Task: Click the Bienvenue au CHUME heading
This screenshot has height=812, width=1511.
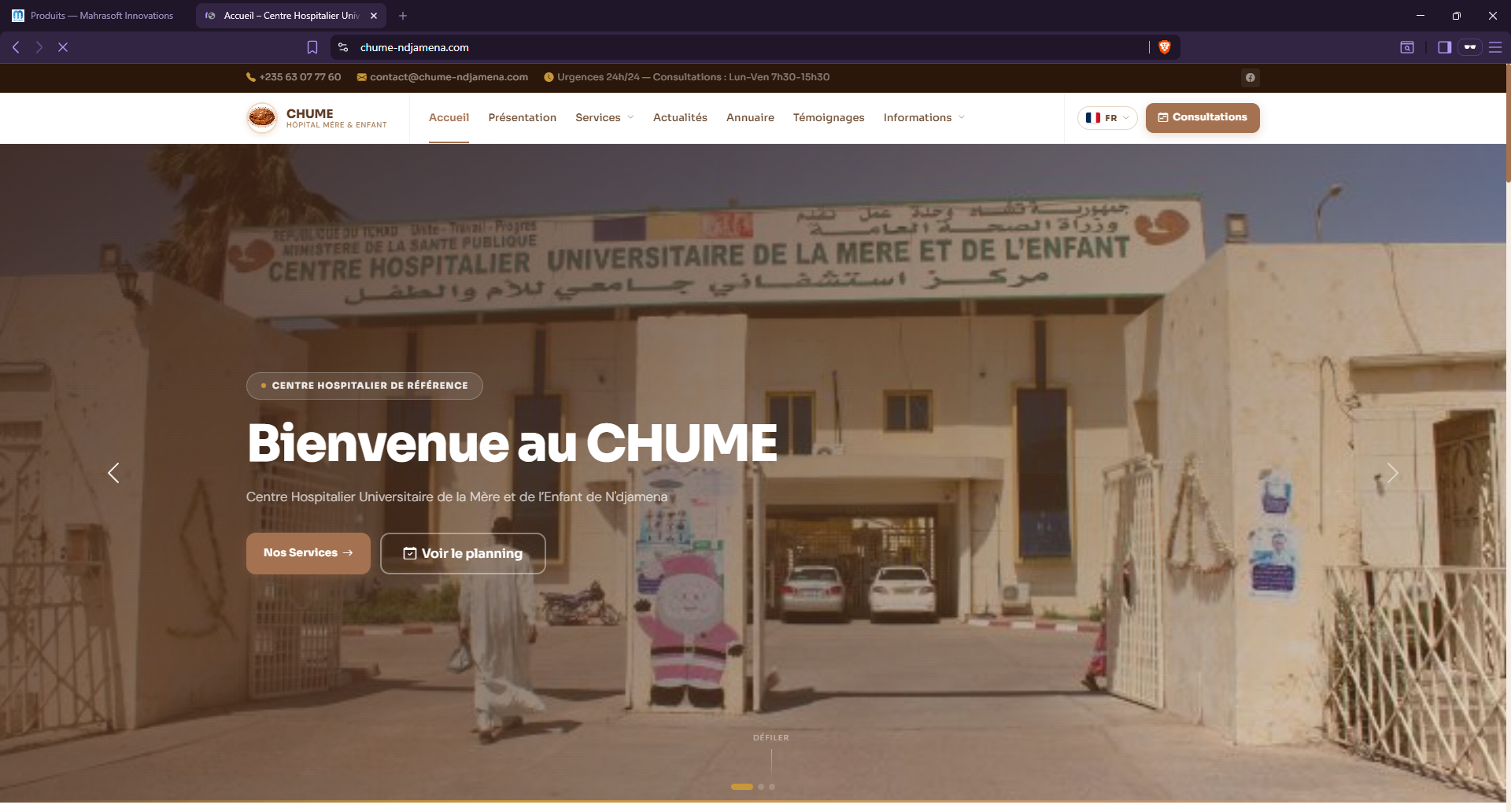Action: [512, 443]
